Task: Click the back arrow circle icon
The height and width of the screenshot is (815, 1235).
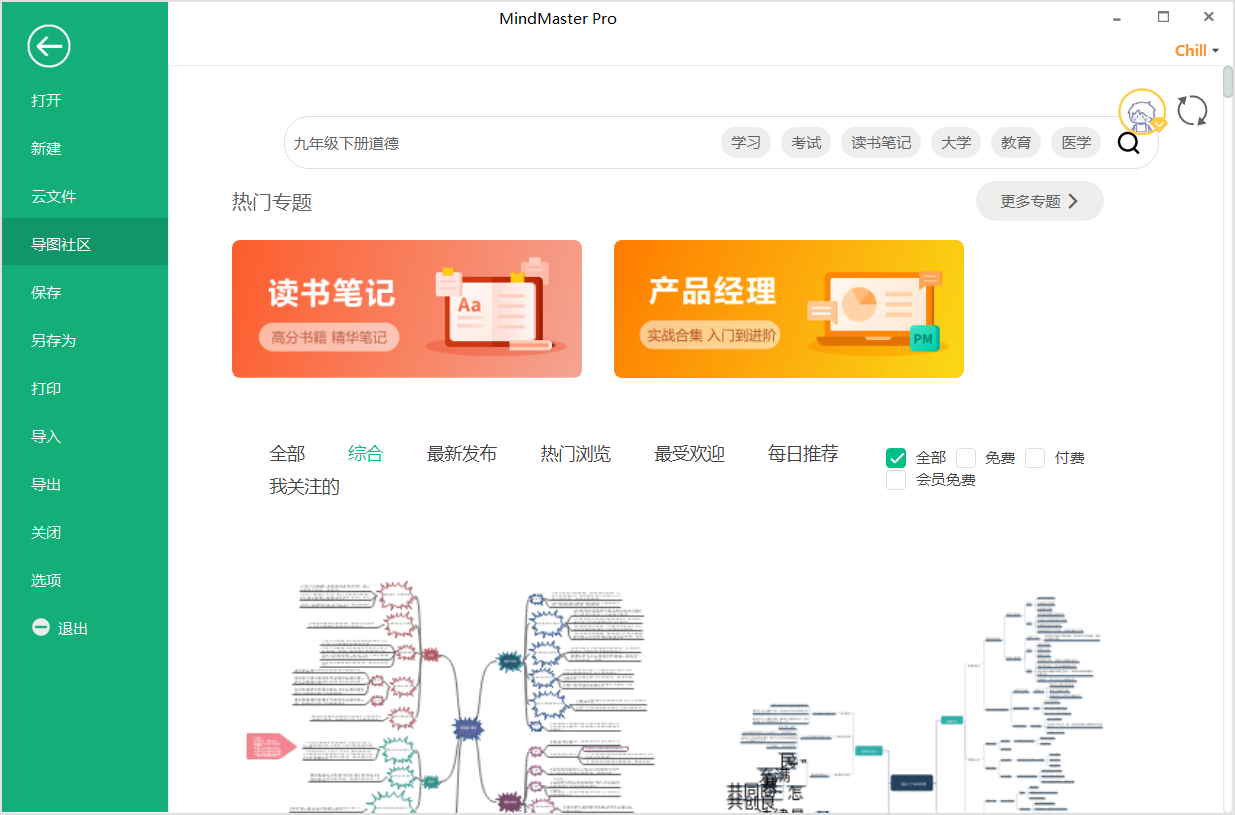Action: point(49,46)
